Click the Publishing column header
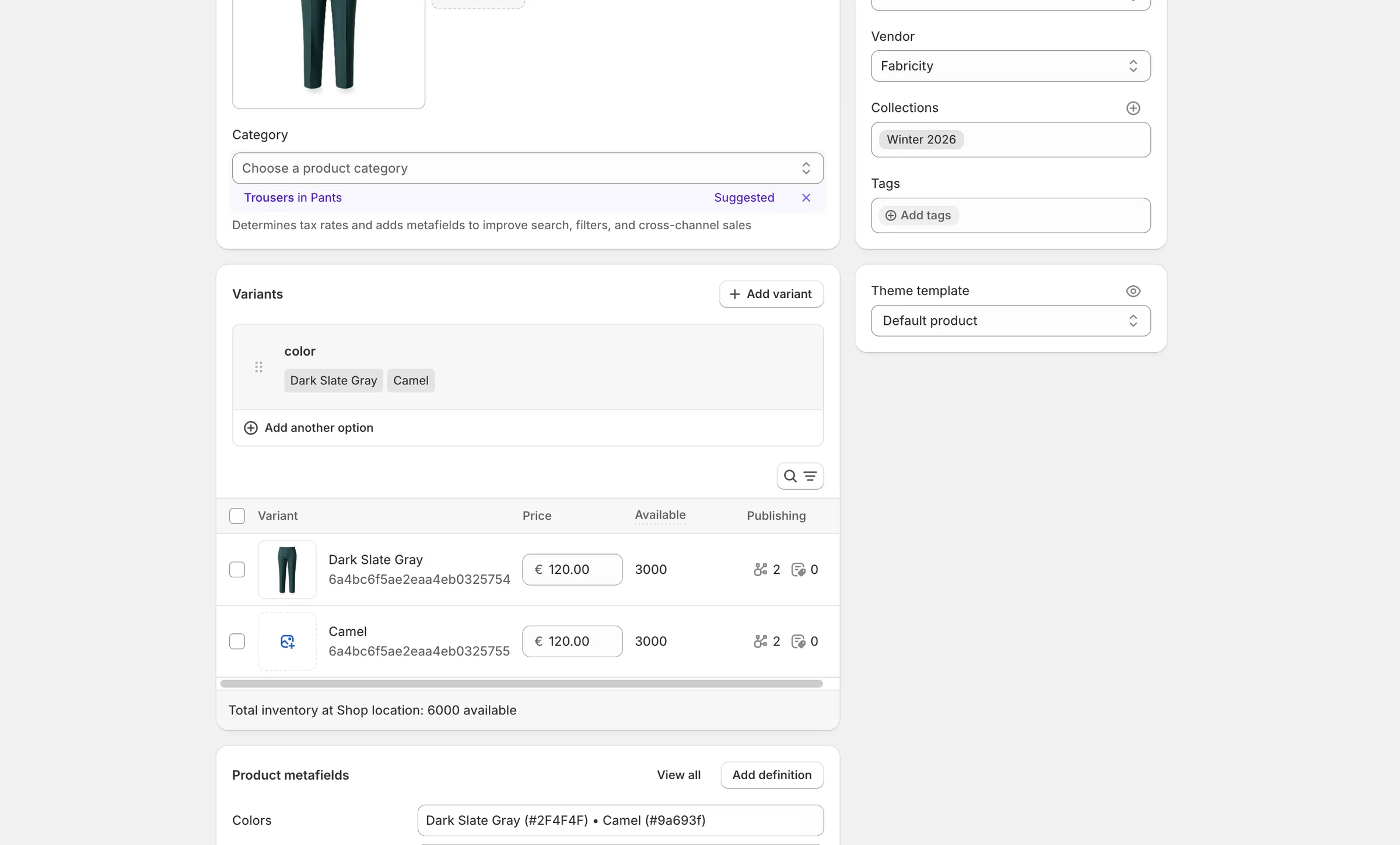The width and height of the screenshot is (1400, 845). pos(776,516)
